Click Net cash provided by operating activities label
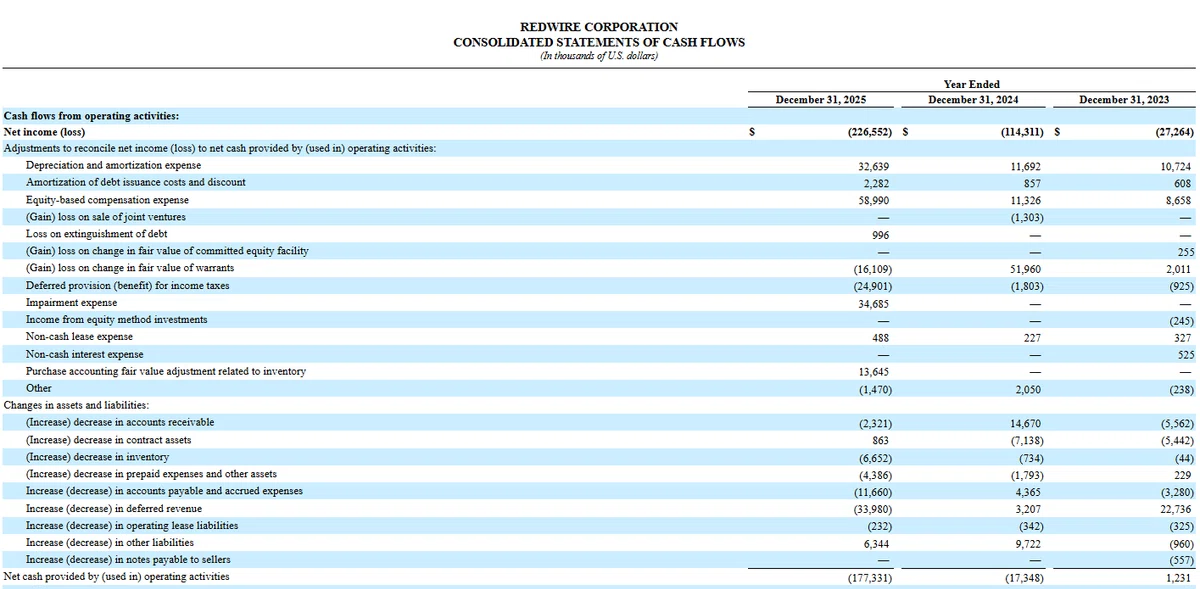 click(x=117, y=576)
